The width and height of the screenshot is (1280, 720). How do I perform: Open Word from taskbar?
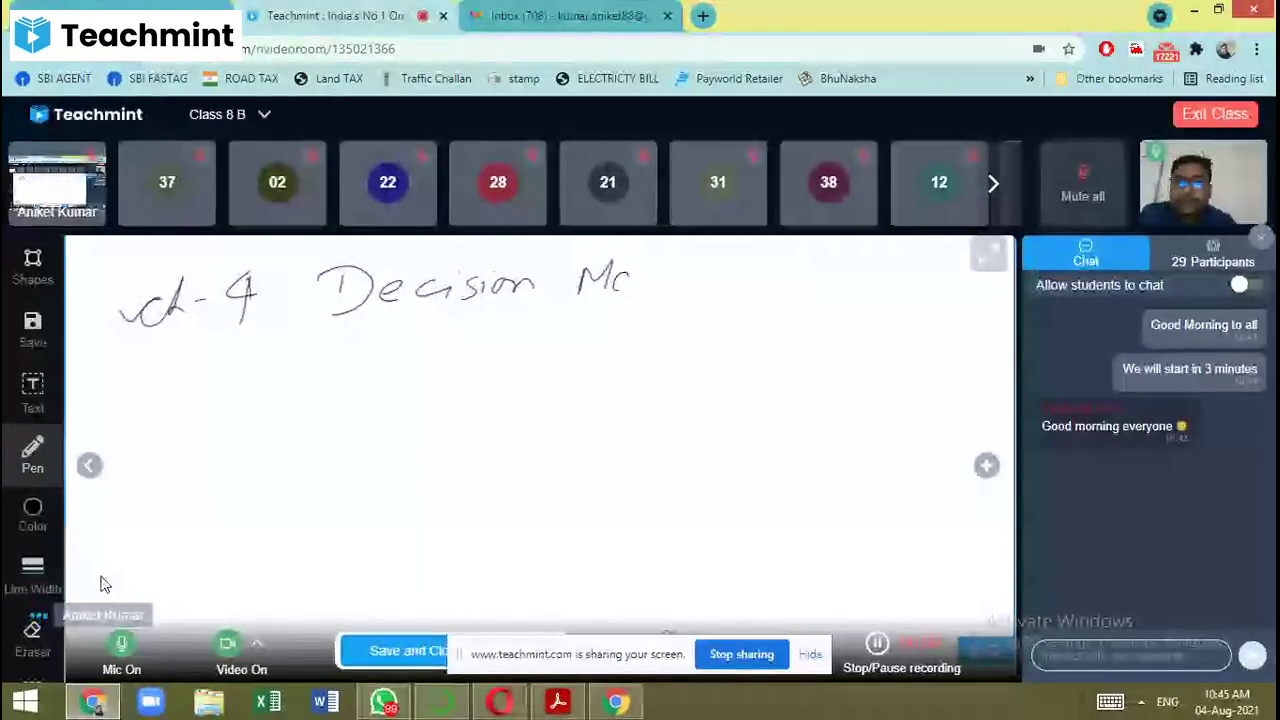point(325,702)
